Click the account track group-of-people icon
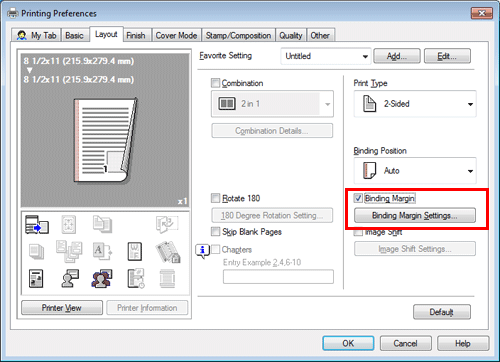This screenshot has width=500, height=362. click(102, 279)
